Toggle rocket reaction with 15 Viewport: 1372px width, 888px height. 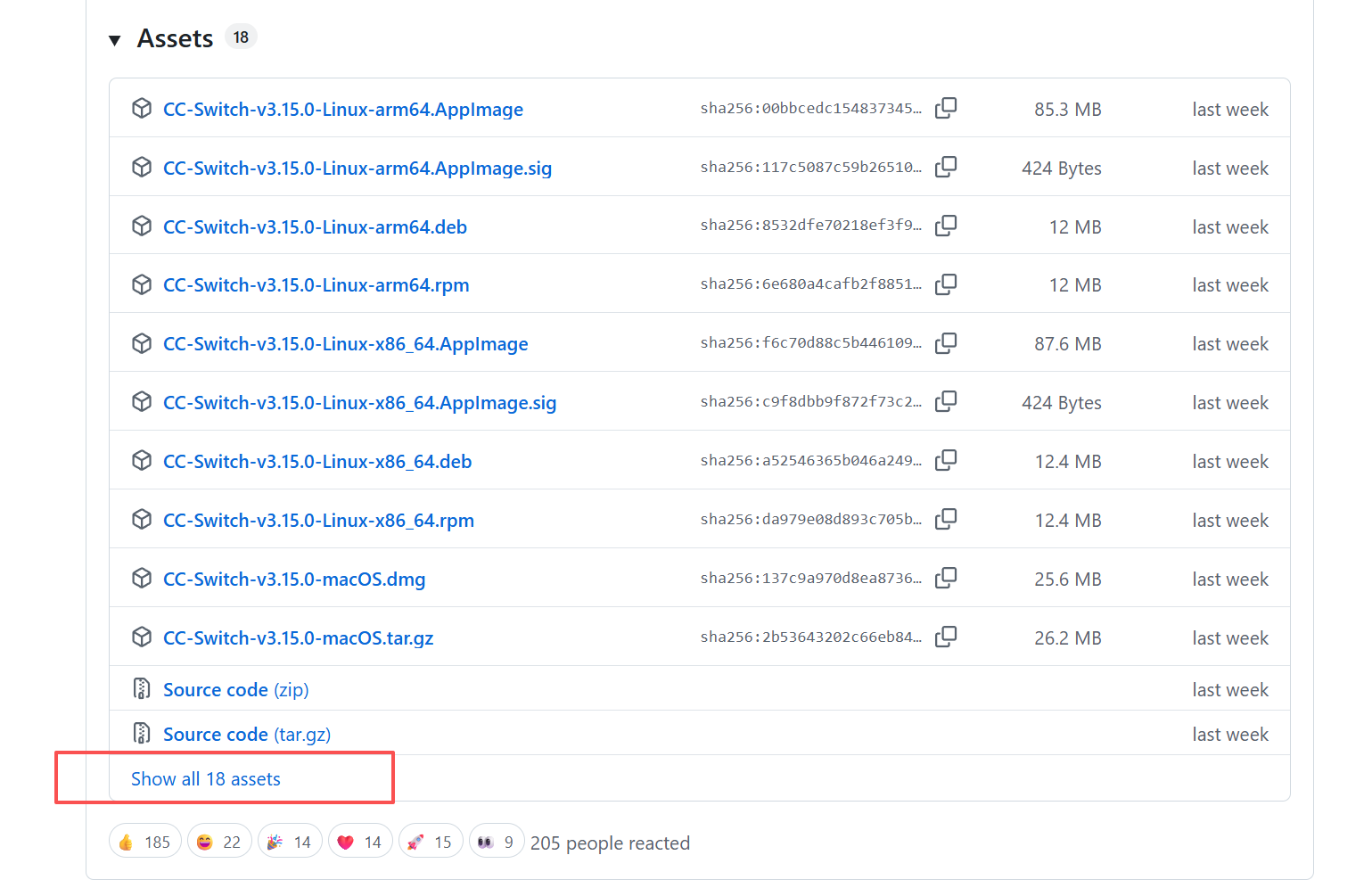pyautogui.click(x=431, y=842)
